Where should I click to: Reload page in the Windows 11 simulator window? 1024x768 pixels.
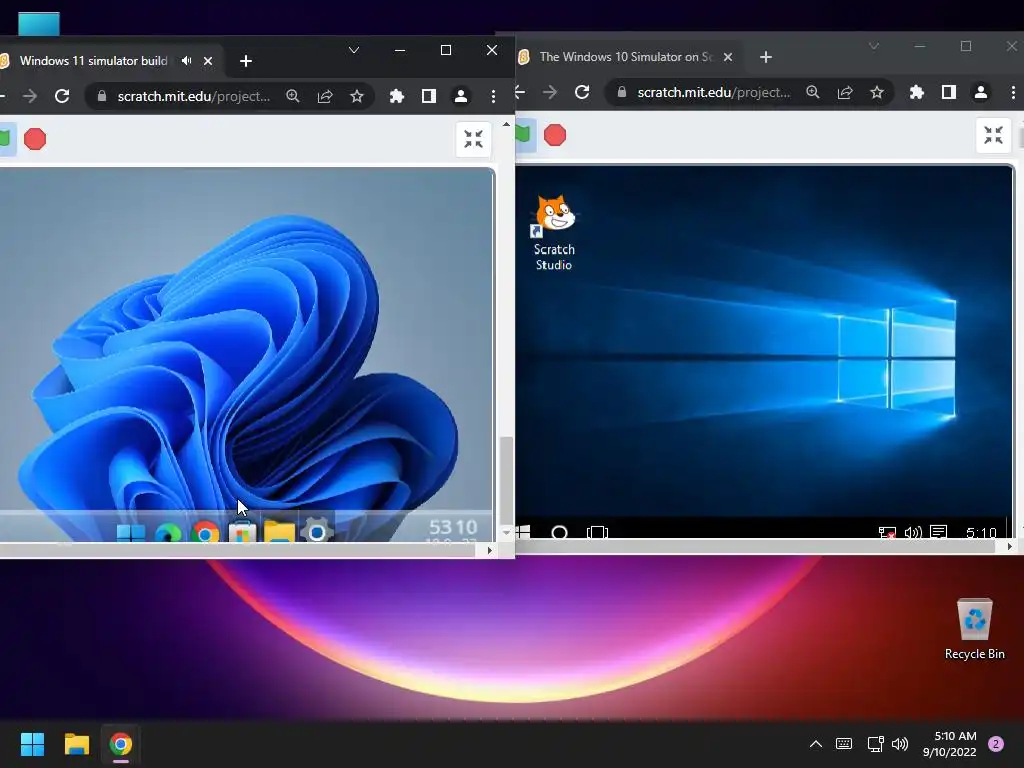[62, 96]
